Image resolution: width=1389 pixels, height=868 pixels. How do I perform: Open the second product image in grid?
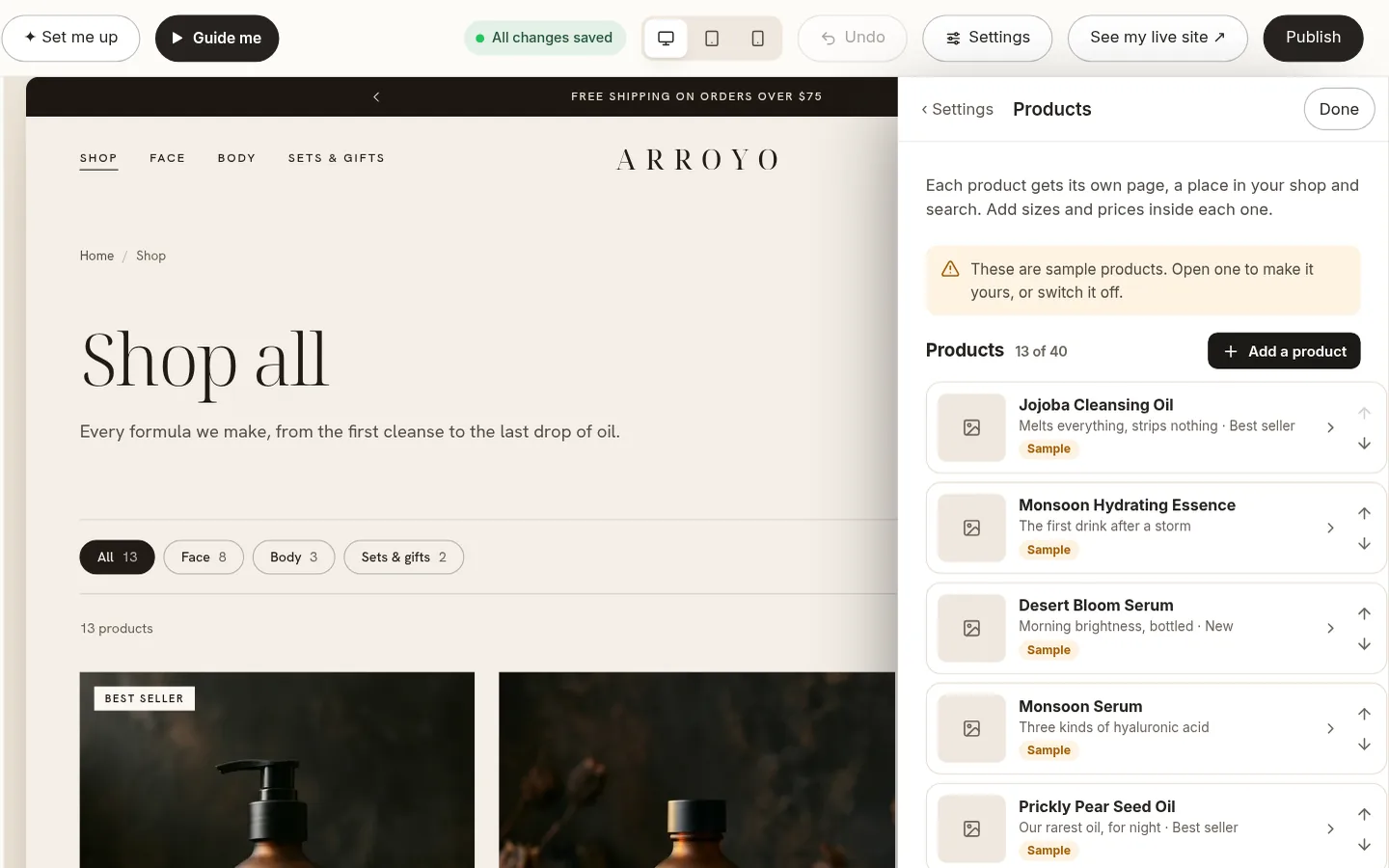(x=696, y=770)
